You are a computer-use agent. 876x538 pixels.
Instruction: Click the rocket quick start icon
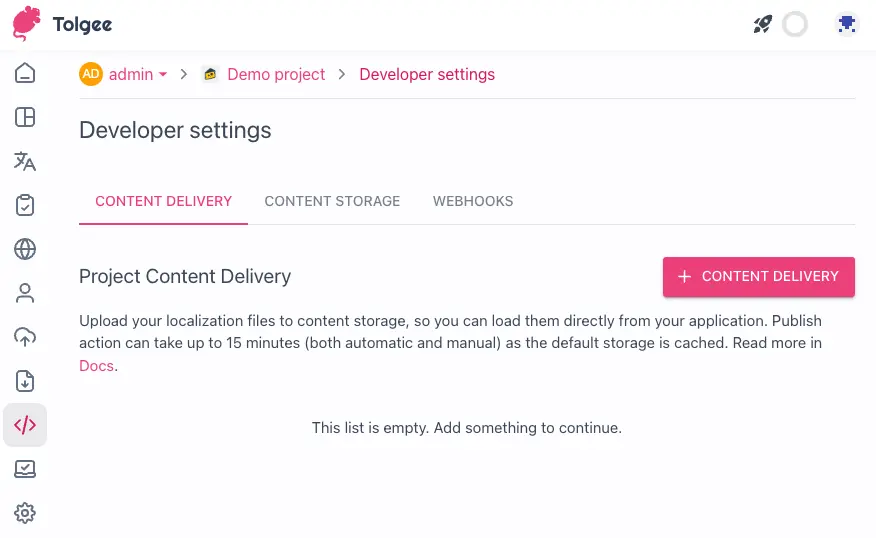(763, 24)
